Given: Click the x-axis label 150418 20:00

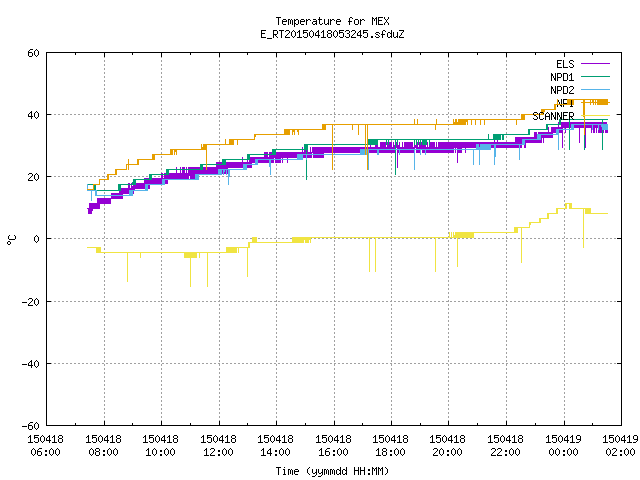Looking at the screenshot, I should [448, 446].
